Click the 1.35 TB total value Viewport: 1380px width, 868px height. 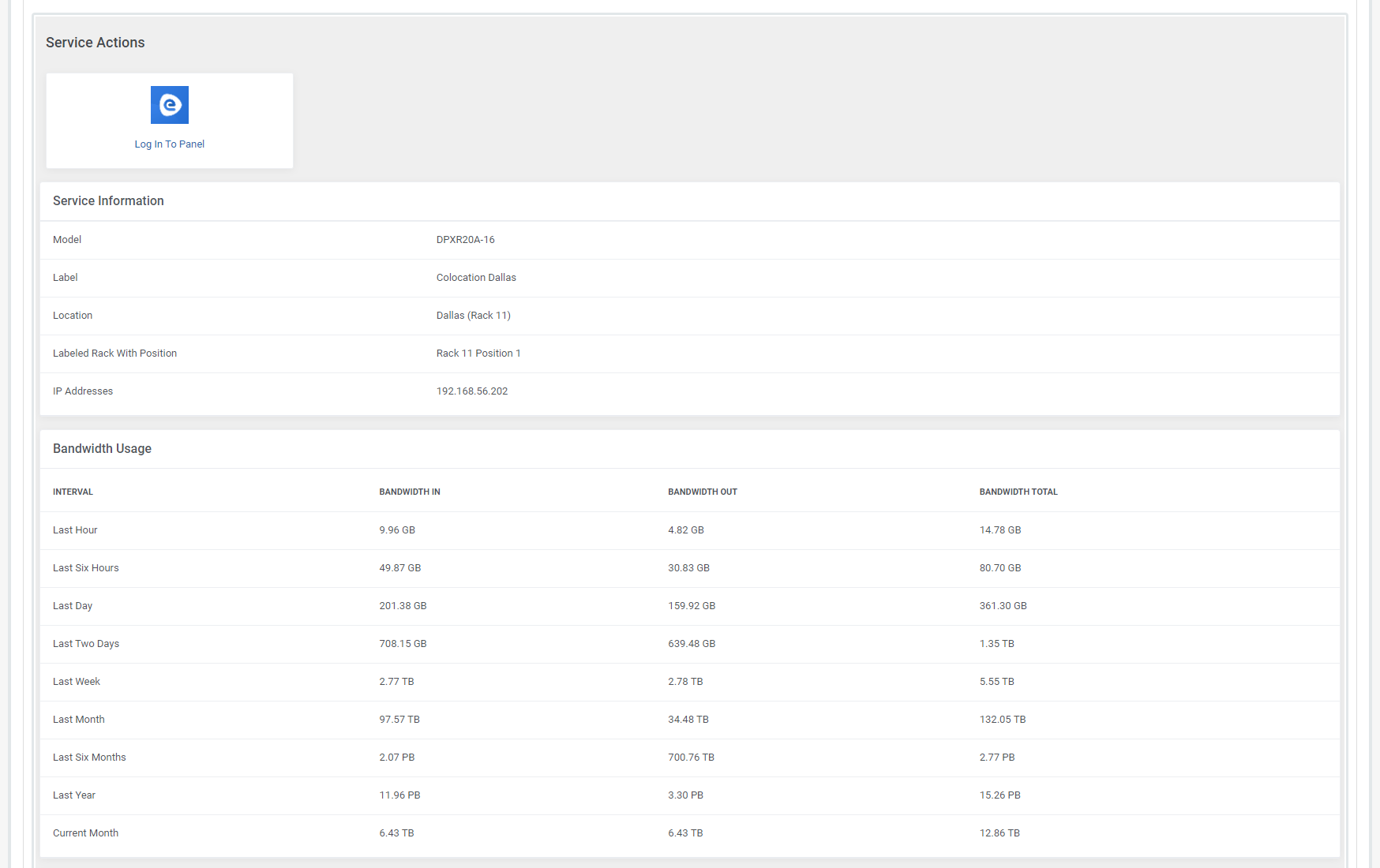coord(997,644)
